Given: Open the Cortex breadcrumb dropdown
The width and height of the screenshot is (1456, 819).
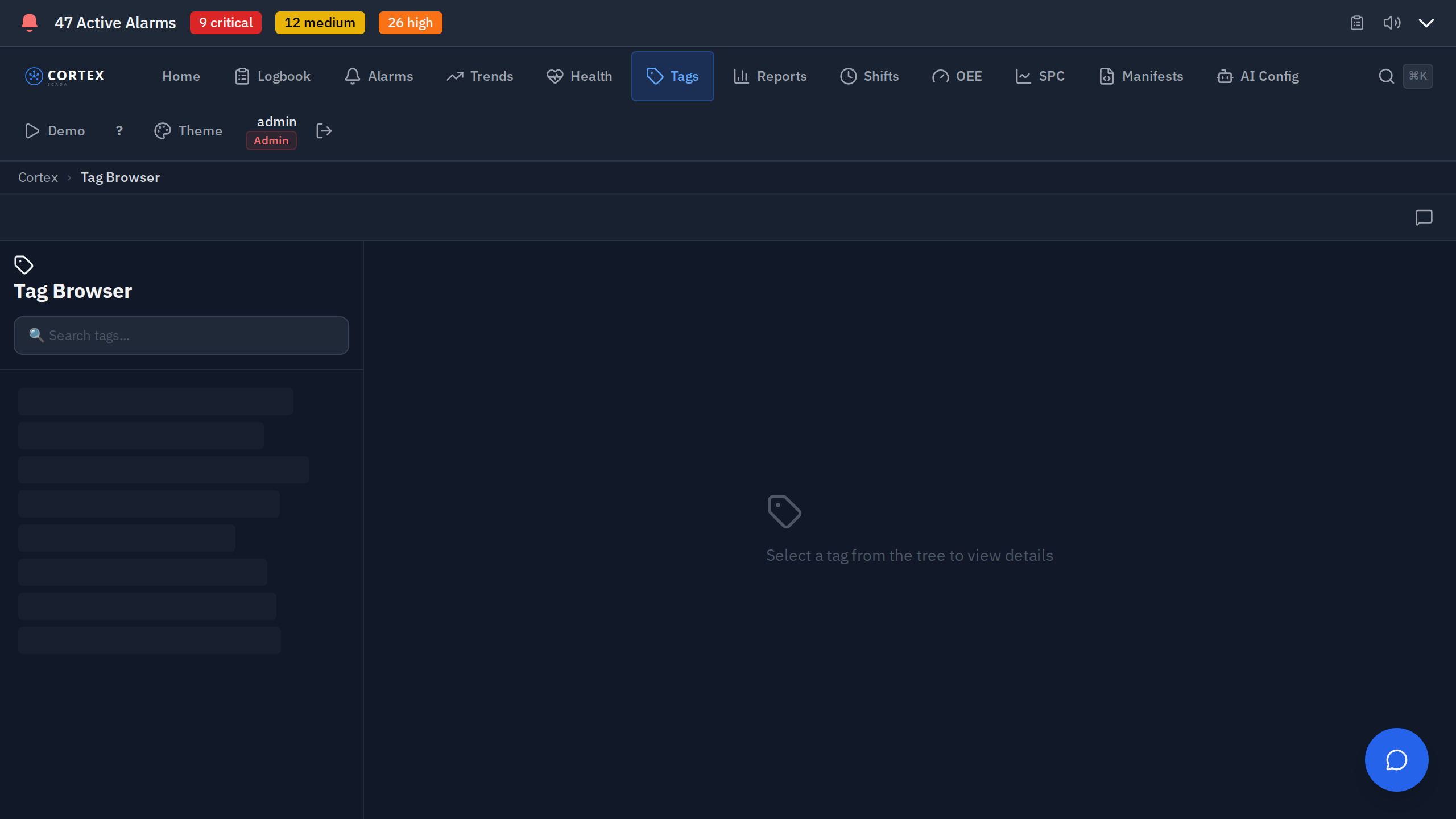Looking at the screenshot, I should point(38,177).
